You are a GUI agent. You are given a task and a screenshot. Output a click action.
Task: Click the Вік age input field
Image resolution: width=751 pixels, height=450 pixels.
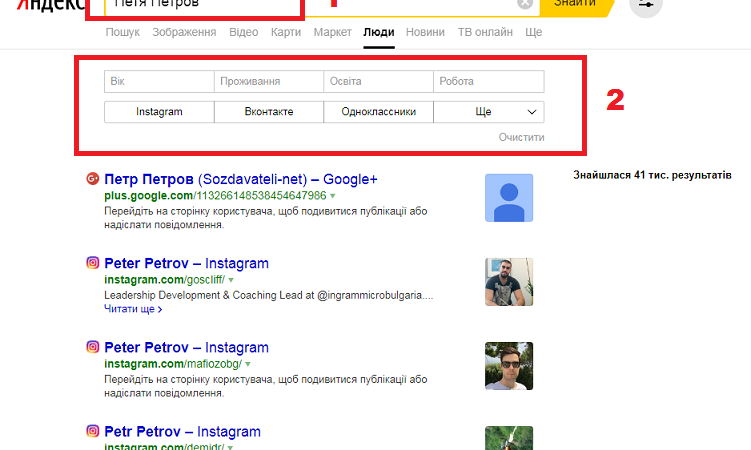tap(159, 81)
